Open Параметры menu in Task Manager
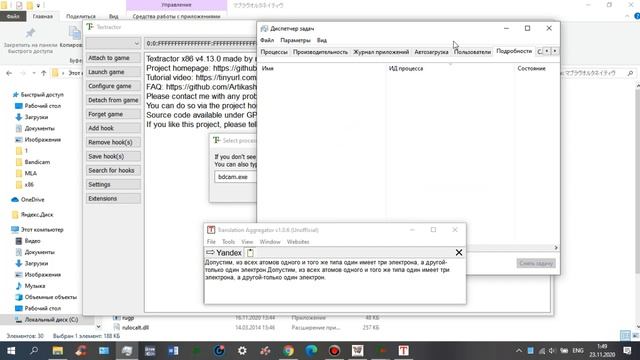The height and width of the screenshot is (360, 640). coord(295,40)
